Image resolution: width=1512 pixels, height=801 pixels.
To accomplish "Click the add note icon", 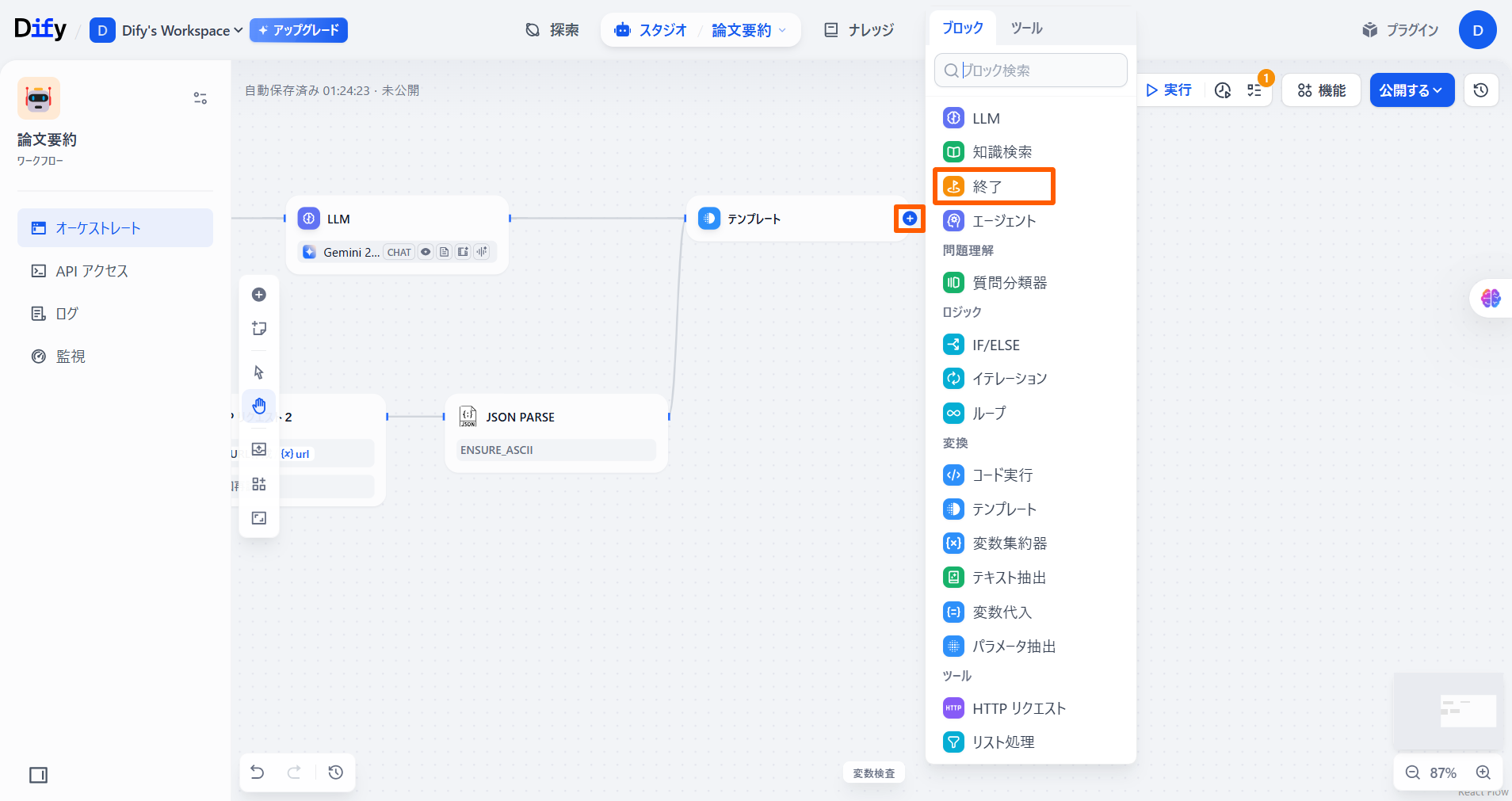I will (x=259, y=328).
